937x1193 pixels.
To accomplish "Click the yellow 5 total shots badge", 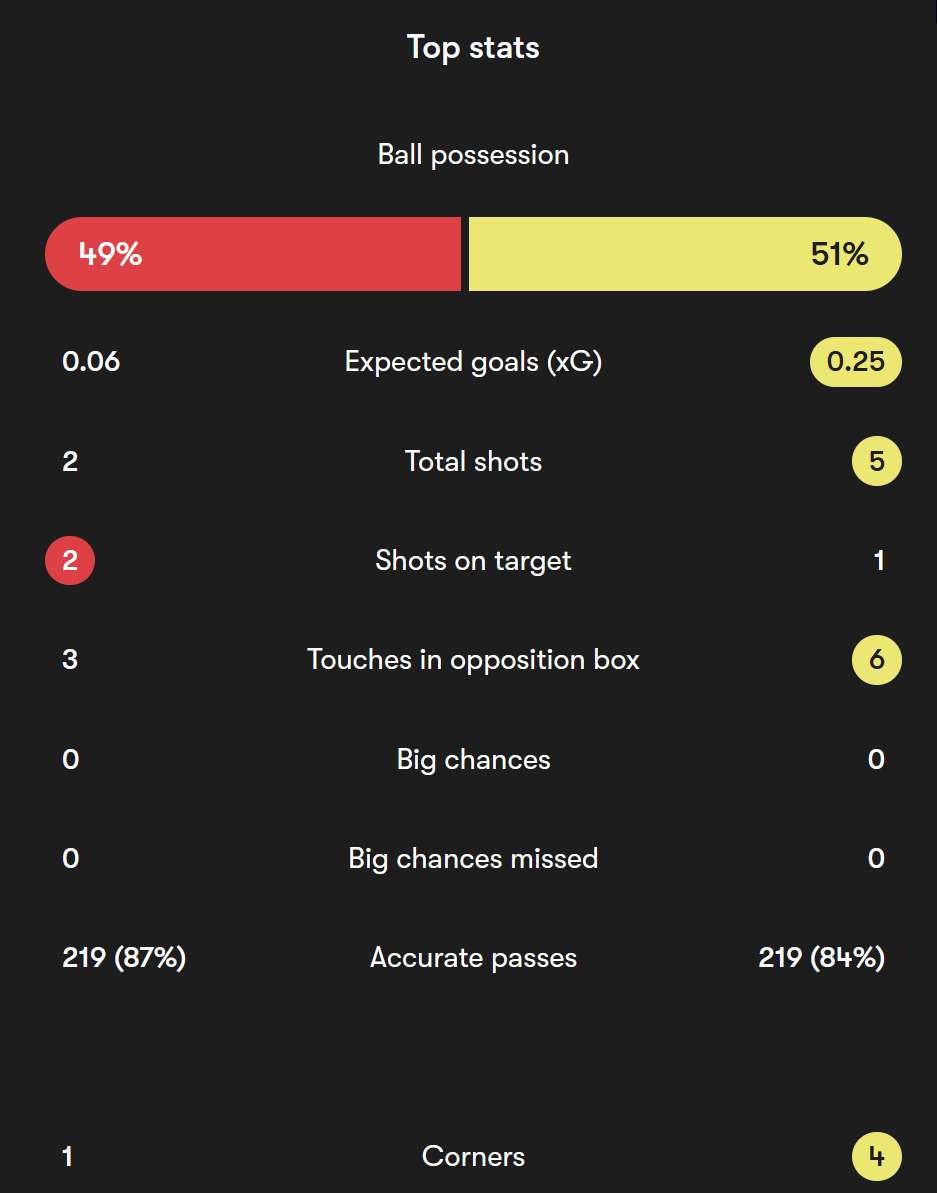I will click(x=877, y=461).
